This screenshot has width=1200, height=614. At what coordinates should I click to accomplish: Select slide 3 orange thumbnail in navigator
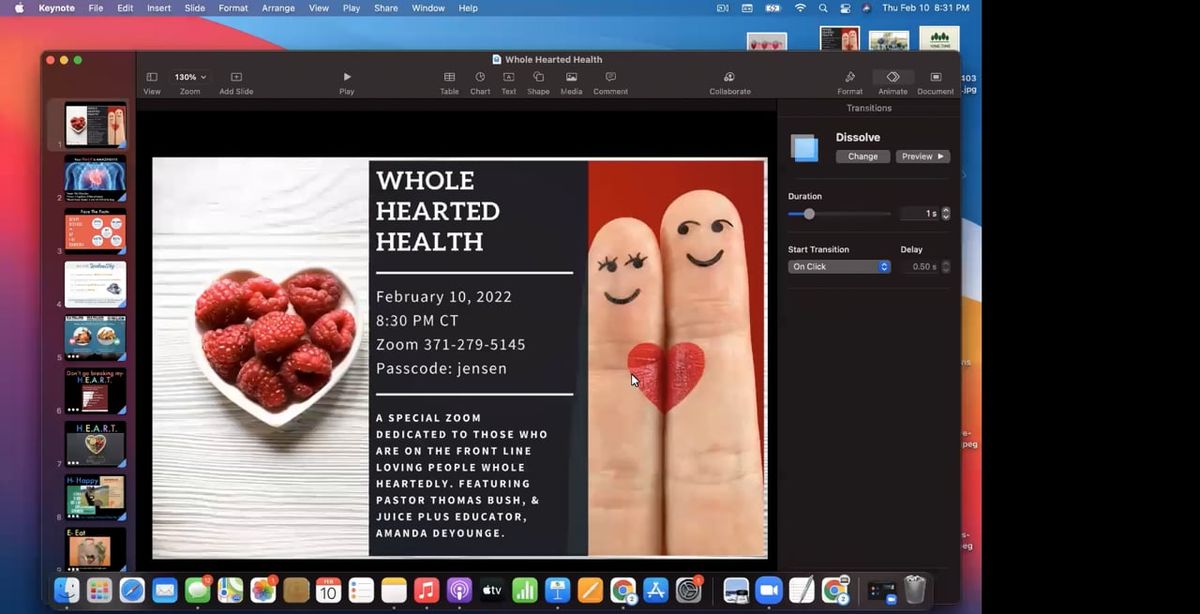point(95,231)
